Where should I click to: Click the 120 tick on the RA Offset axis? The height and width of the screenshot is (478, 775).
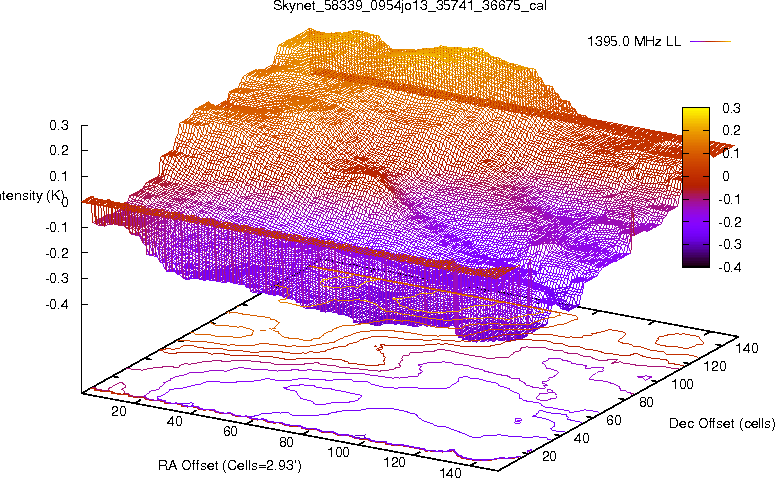(394, 462)
